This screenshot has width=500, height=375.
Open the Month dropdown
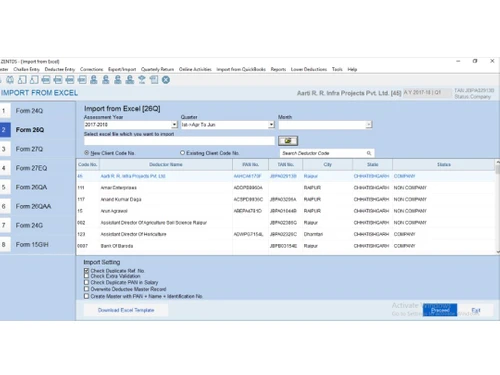tap(369, 125)
